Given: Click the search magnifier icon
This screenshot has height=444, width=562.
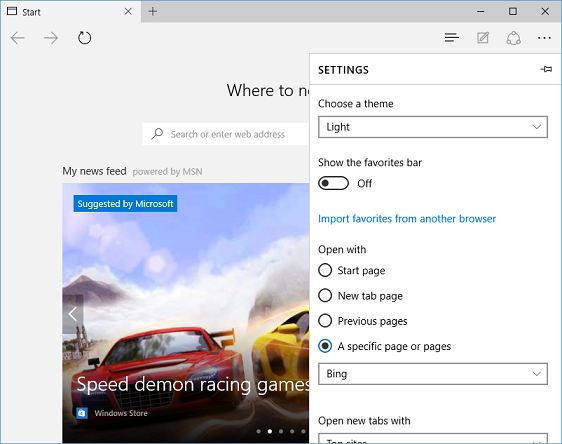Looking at the screenshot, I should pos(157,134).
